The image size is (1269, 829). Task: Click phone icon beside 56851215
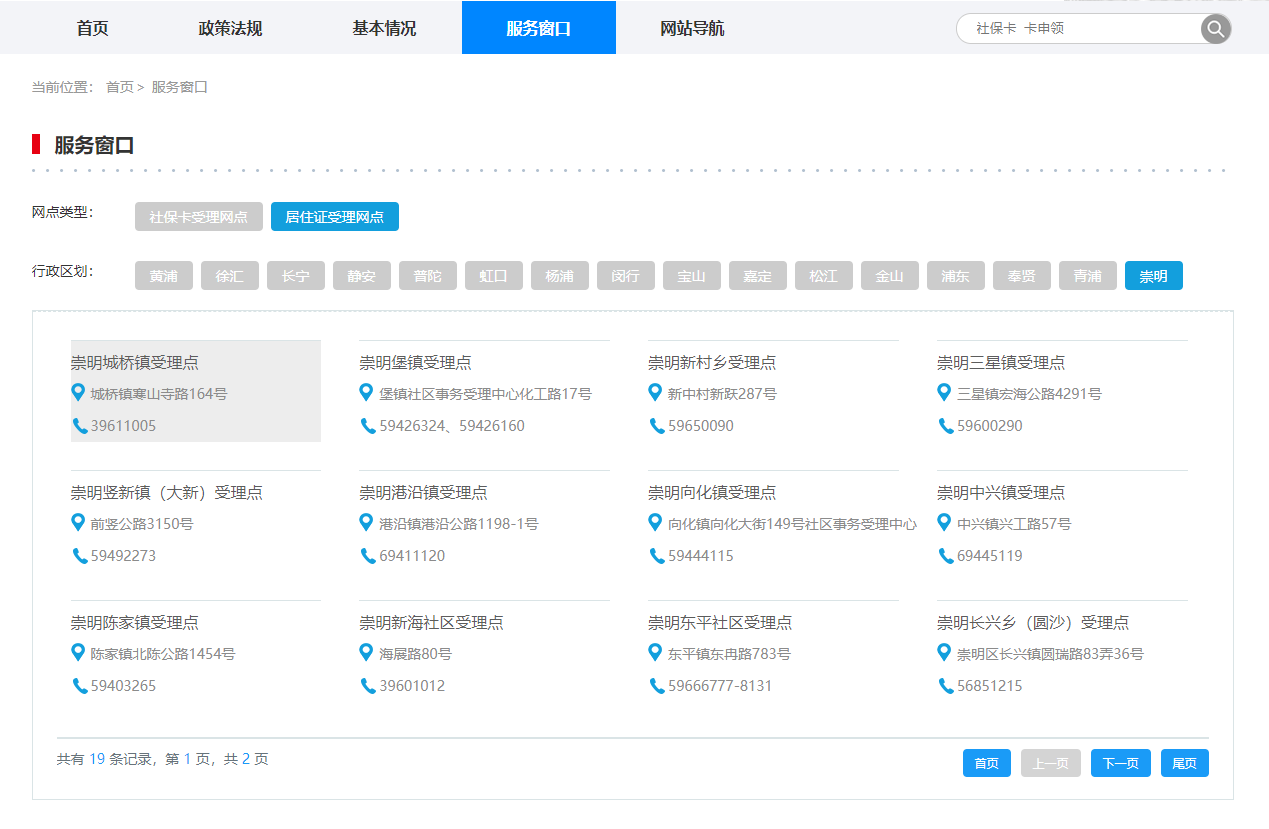click(945, 686)
